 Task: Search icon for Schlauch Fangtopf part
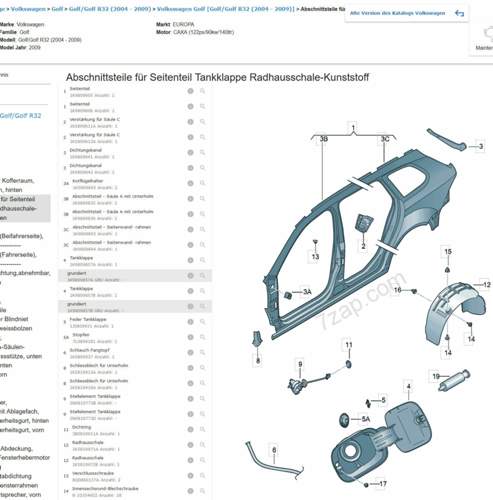(202, 353)
